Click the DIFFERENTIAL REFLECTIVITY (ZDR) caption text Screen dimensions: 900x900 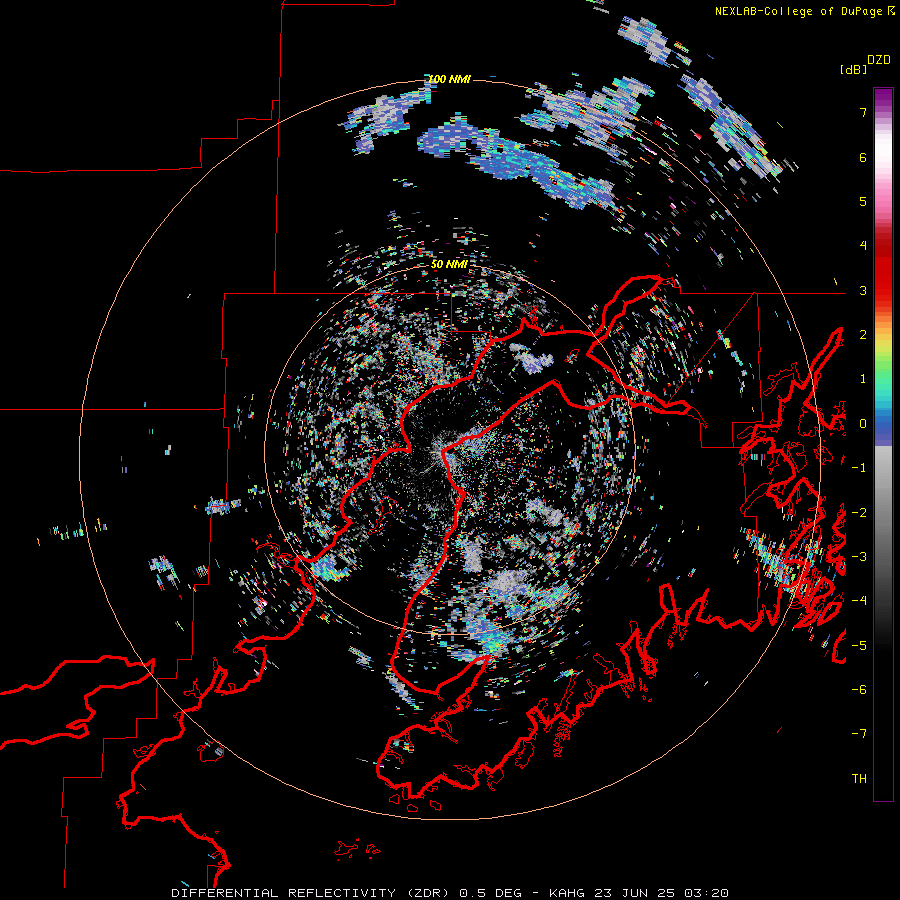(312, 893)
